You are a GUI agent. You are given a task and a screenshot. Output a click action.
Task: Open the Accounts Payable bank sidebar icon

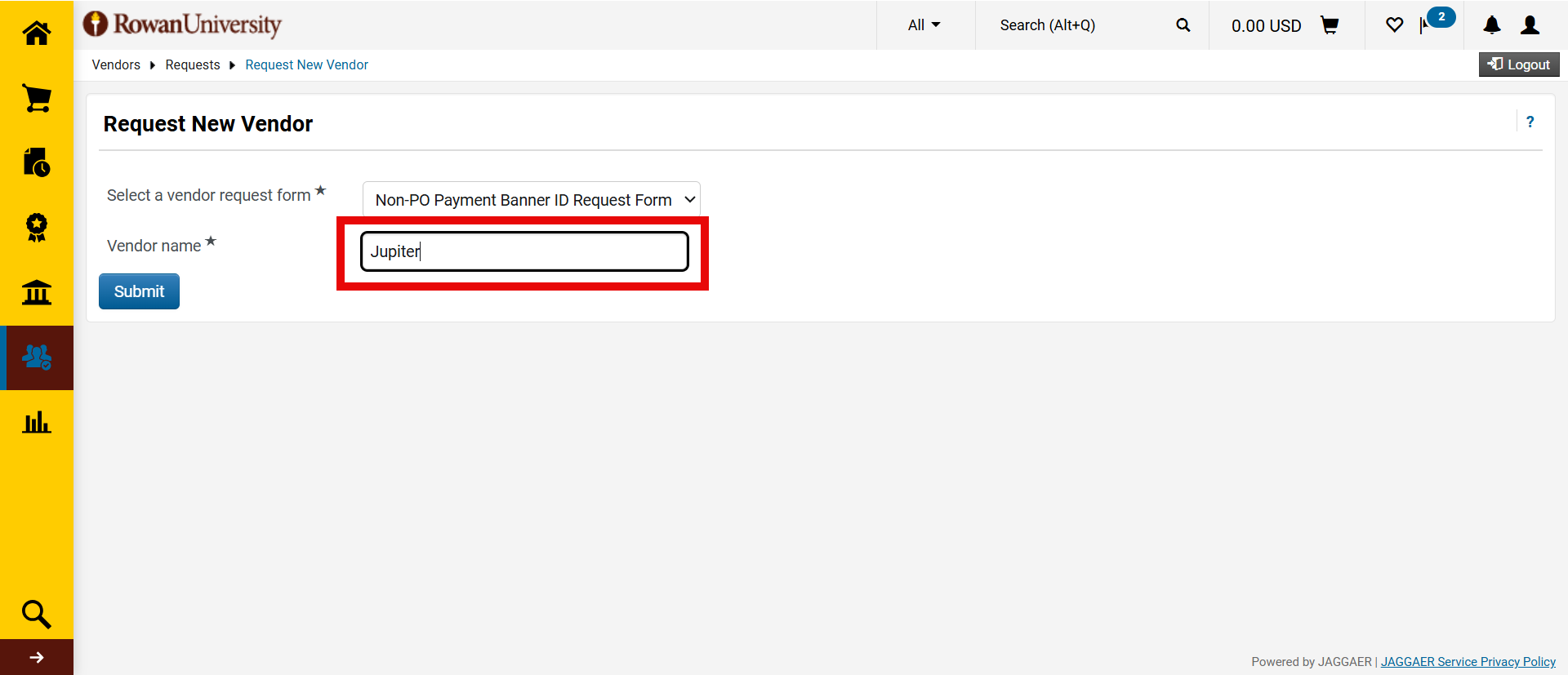tap(37, 292)
